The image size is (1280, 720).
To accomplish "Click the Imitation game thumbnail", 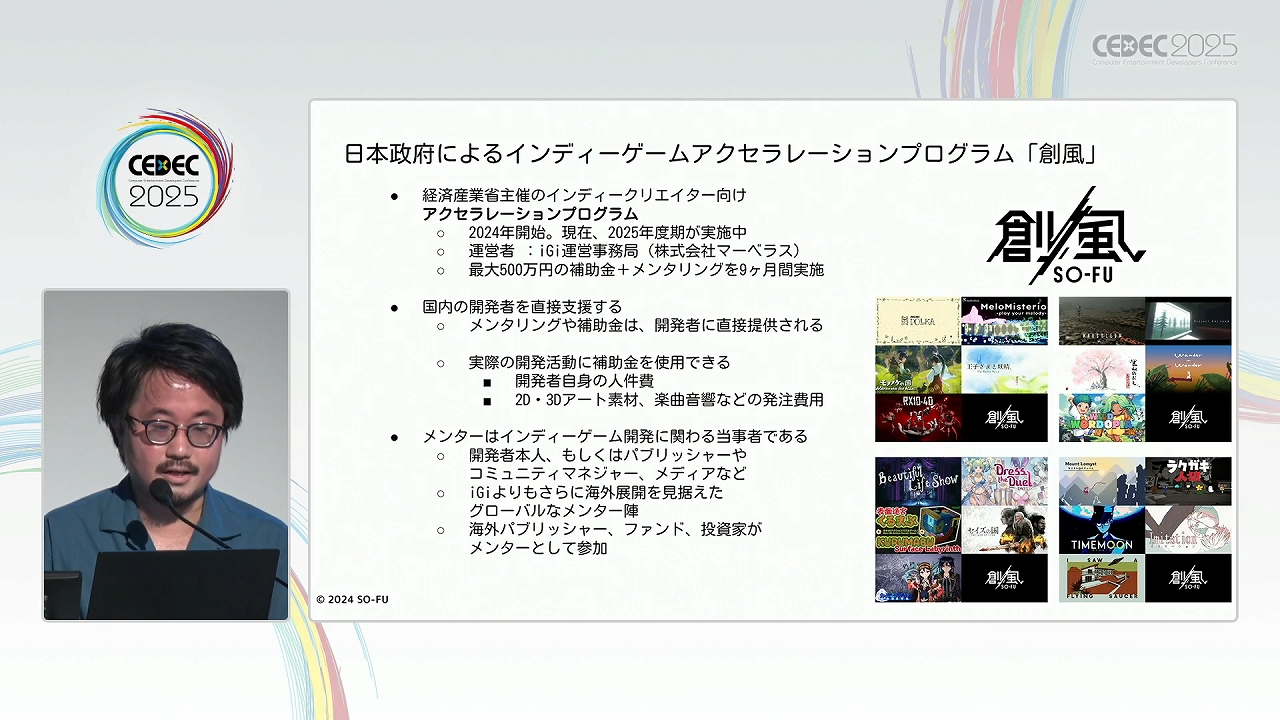I will [x=1188, y=530].
